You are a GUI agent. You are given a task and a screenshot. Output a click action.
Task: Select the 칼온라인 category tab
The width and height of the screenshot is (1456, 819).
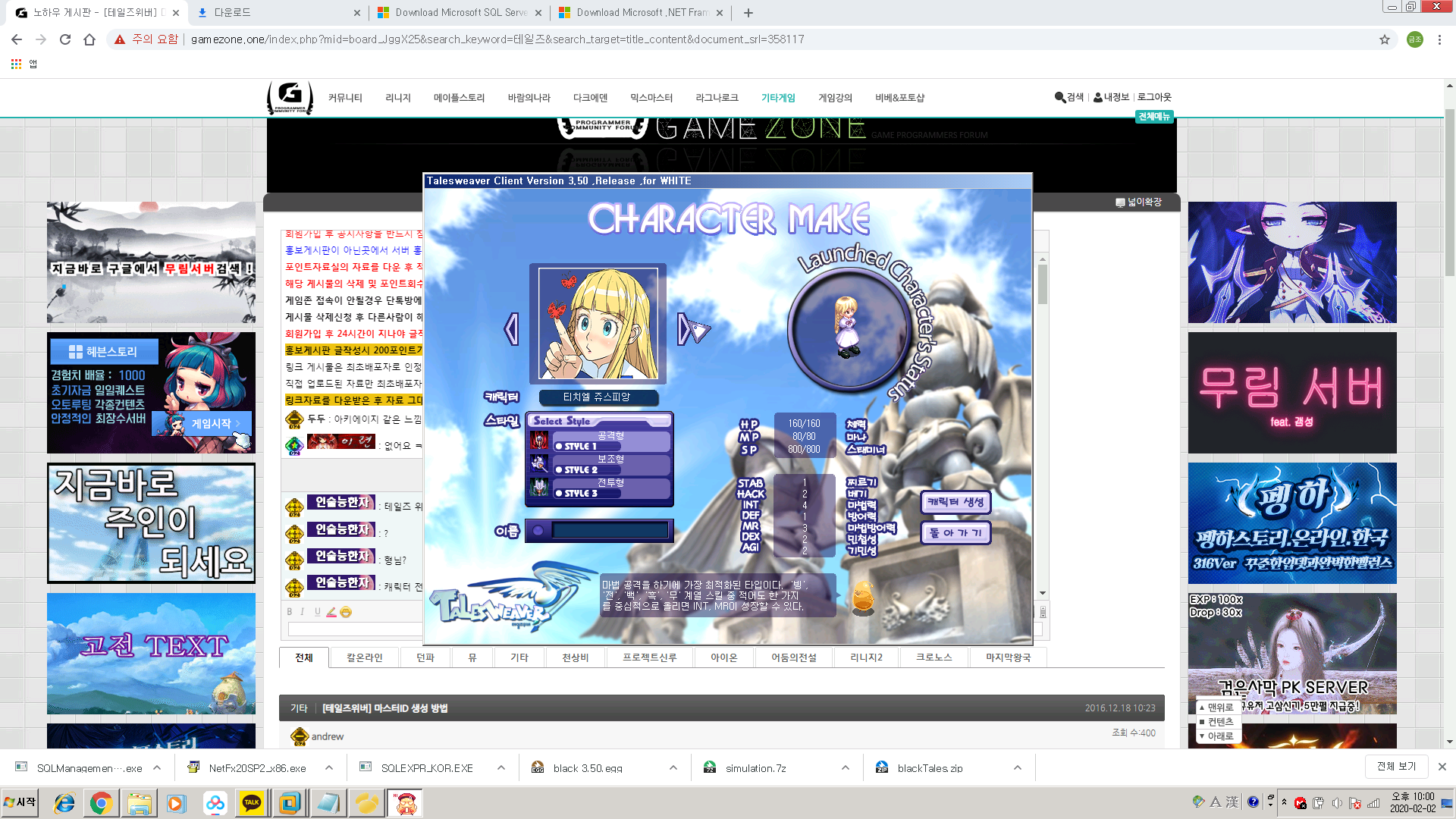(x=365, y=657)
